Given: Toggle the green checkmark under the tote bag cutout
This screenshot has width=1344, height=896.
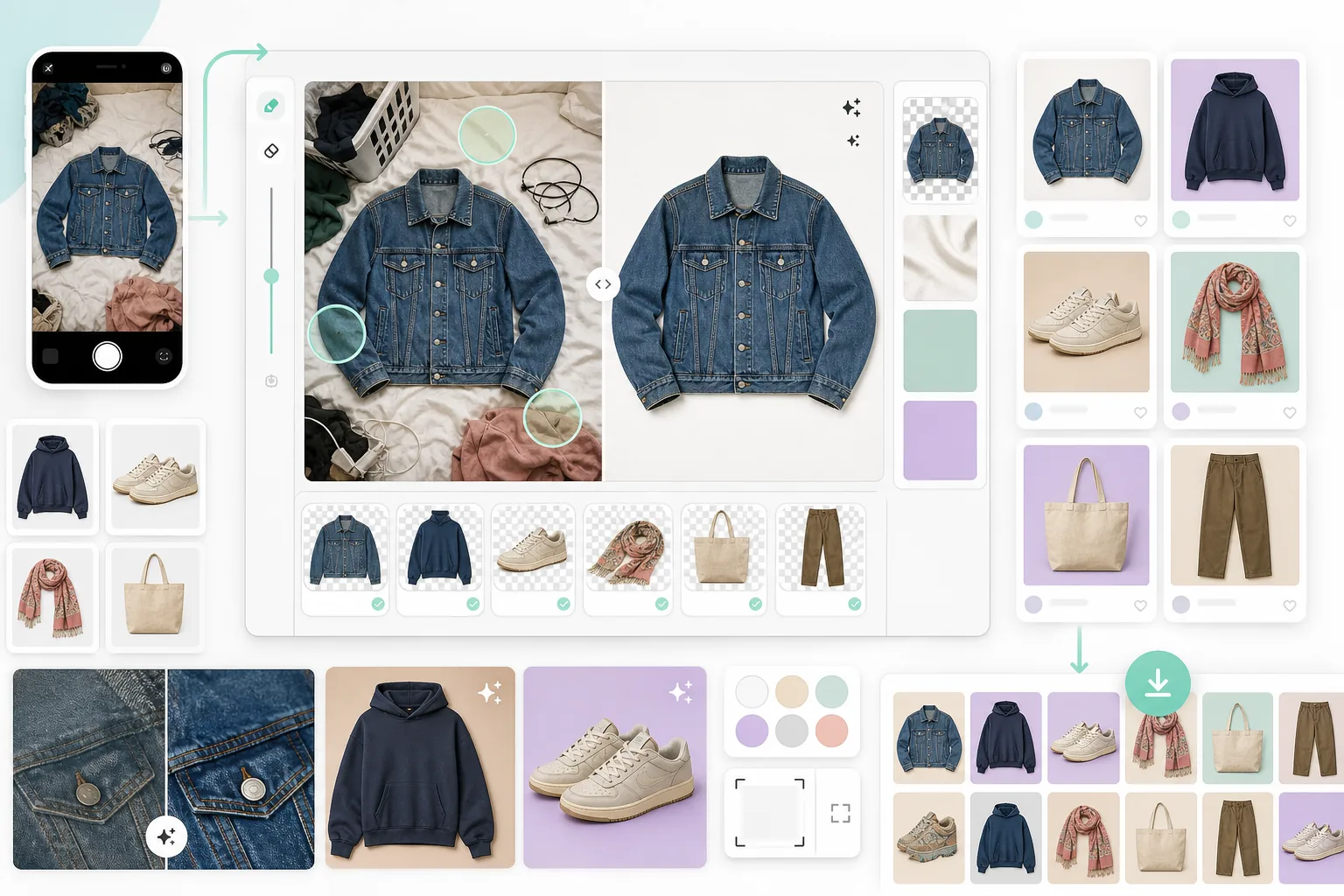Looking at the screenshot, I should click(755, 604).
